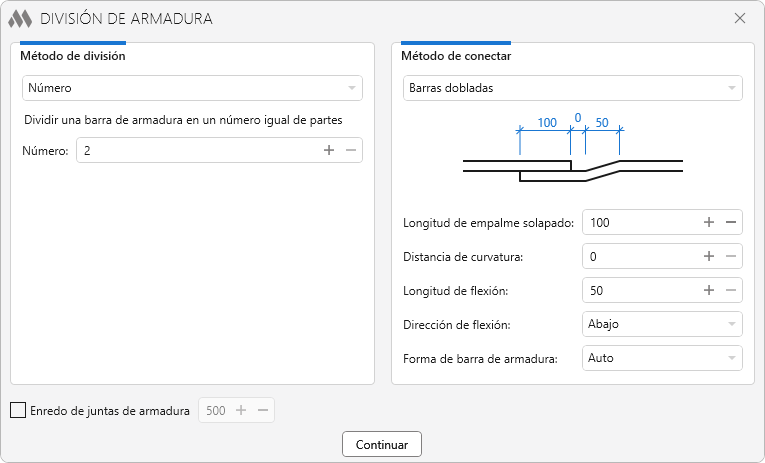Viewport: 765px width, 463px height.
Task: Focus the Distancia de curvatura field
Action: tap(642, 256)
